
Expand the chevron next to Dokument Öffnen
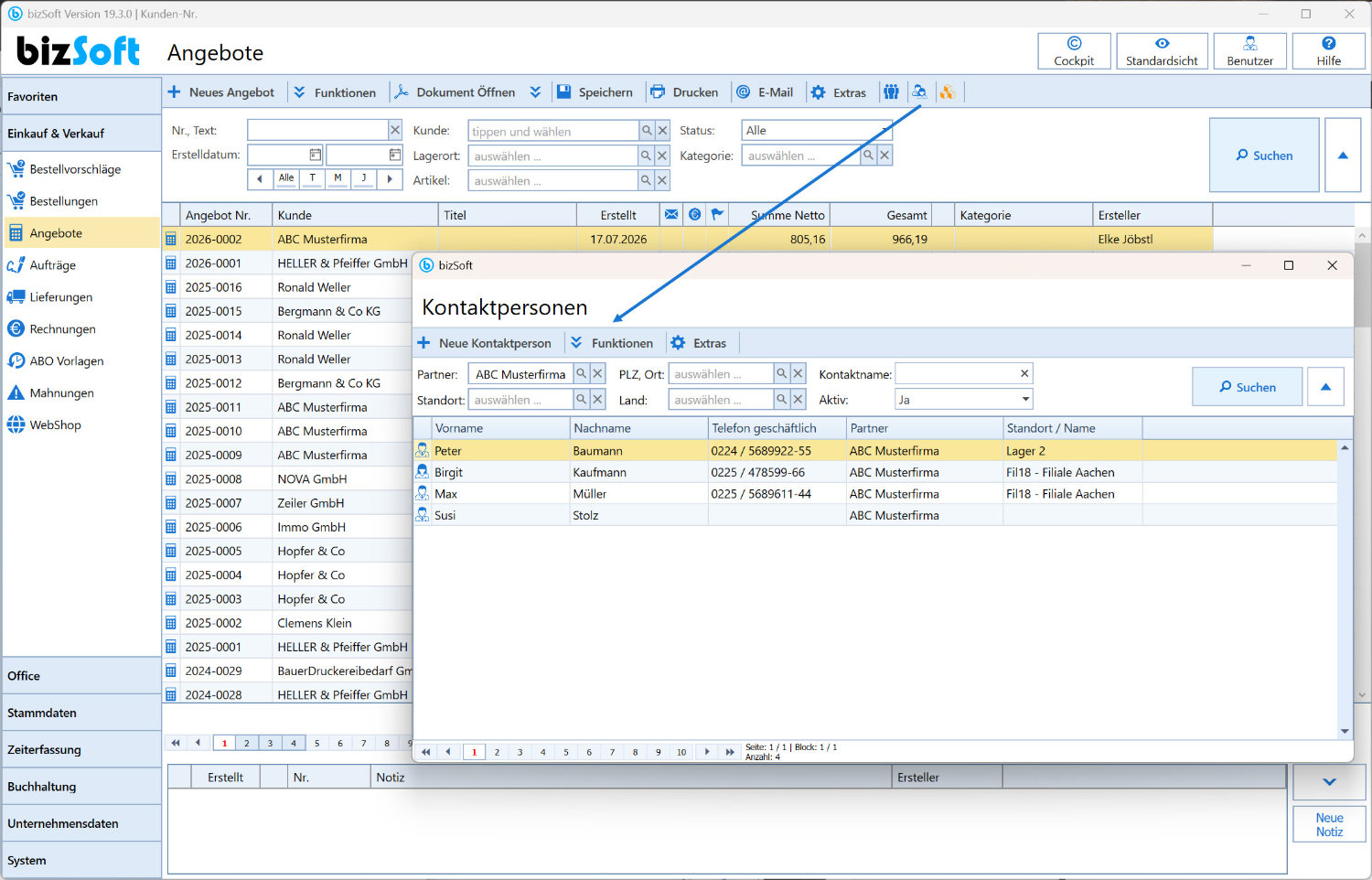[535, 92]
